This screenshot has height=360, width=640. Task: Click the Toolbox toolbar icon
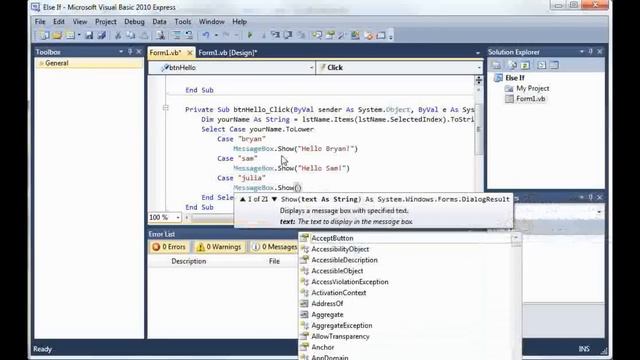[342, 36]
